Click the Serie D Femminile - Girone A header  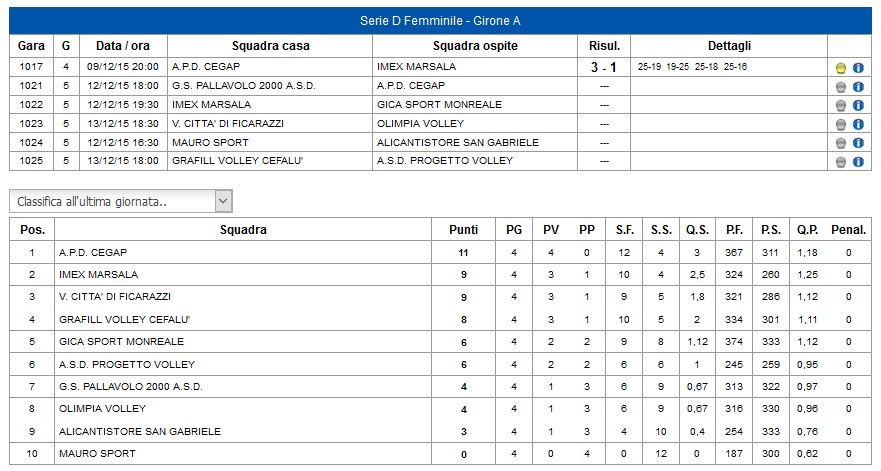[440, 21]
